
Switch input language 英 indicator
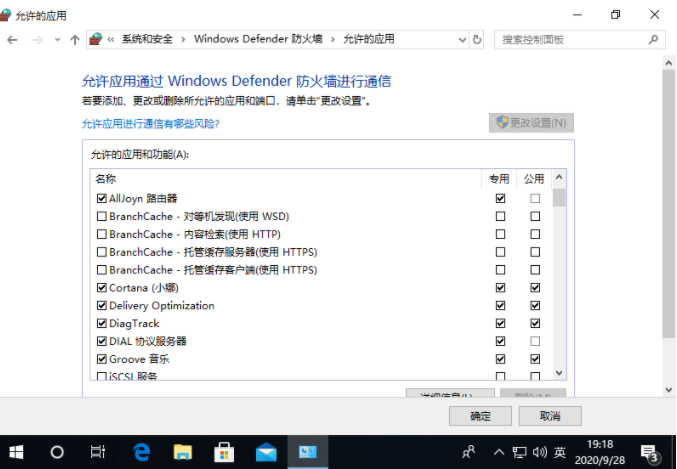560,452
